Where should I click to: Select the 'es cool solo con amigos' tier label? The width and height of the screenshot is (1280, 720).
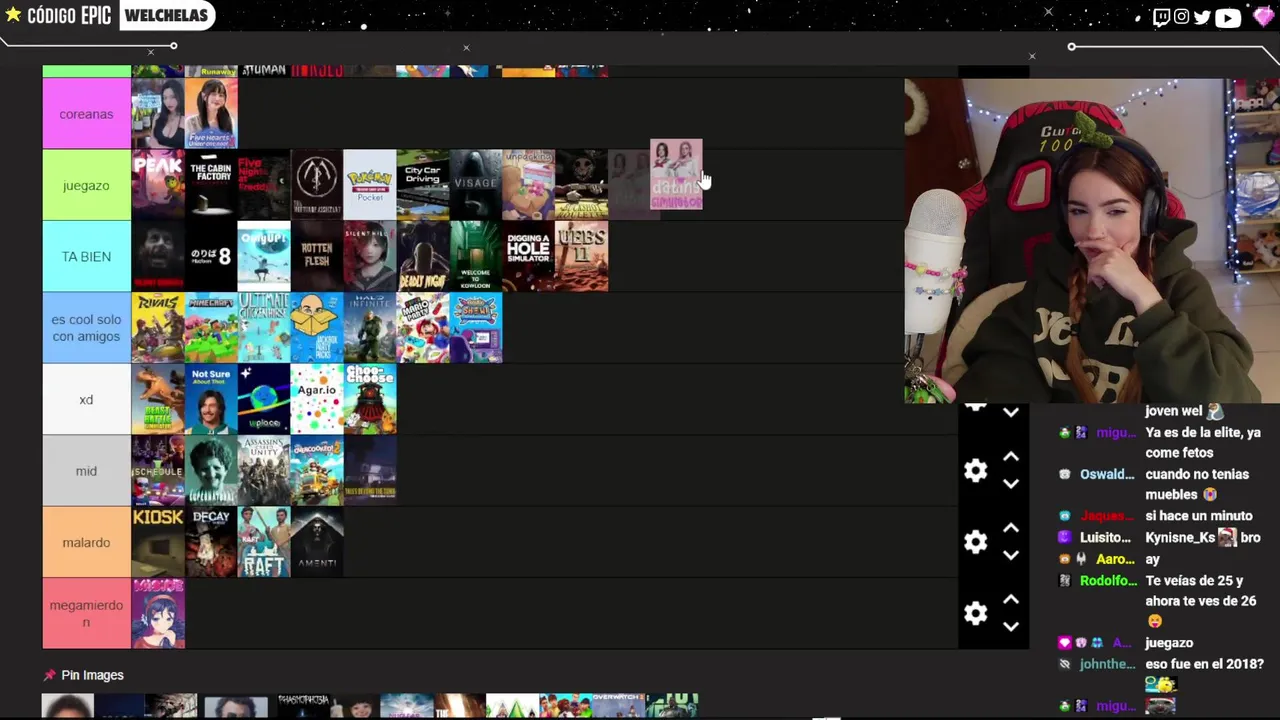(x=86, y=328)
